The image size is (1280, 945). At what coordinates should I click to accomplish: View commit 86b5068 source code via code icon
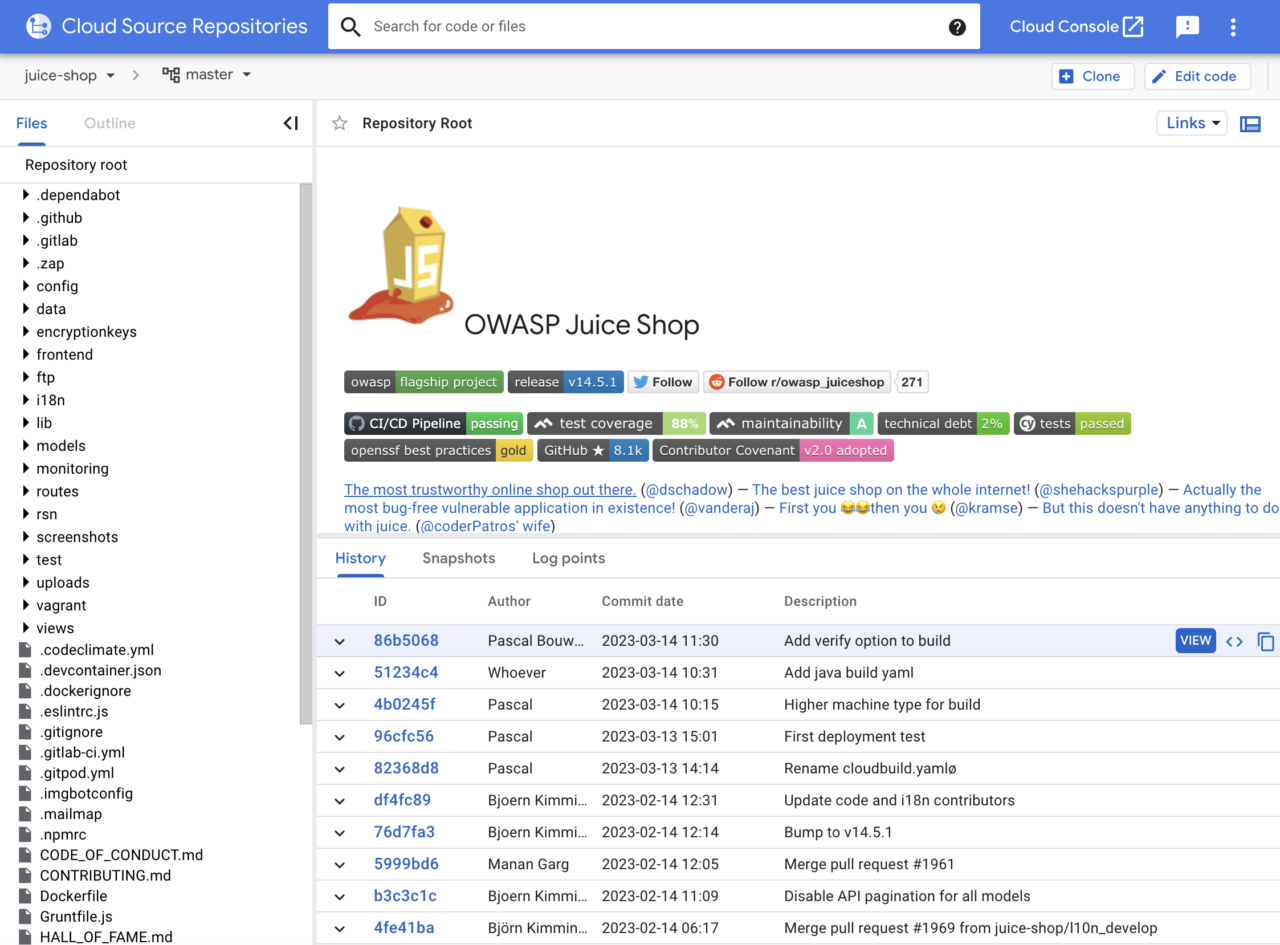click(x=1234, y=641)
